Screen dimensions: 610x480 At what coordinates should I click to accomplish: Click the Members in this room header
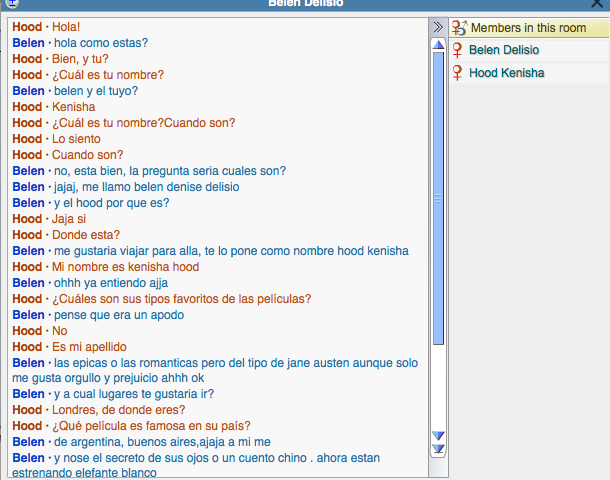click(x=528, y=28)
